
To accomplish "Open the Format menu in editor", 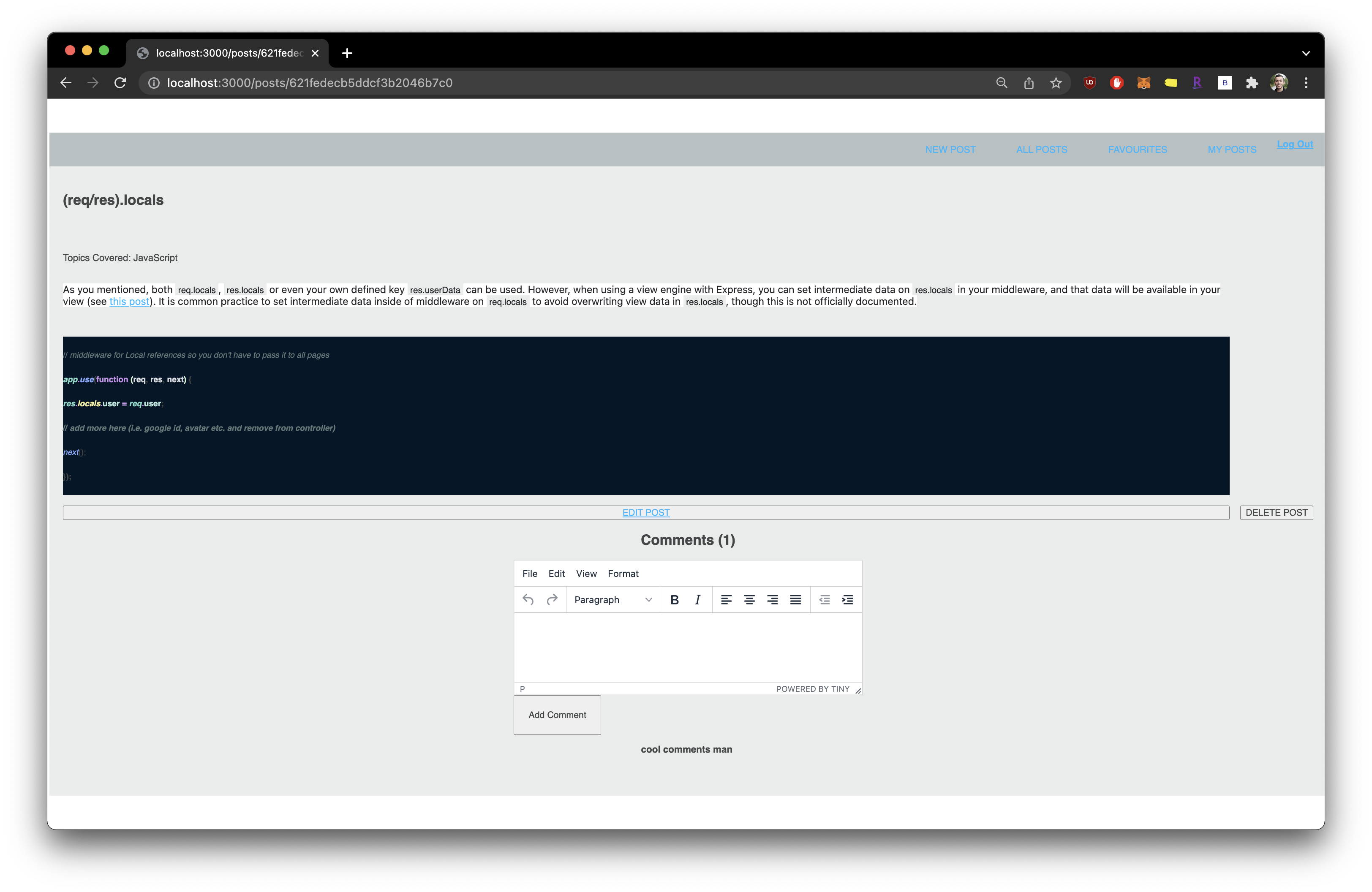I will point(623,574).
